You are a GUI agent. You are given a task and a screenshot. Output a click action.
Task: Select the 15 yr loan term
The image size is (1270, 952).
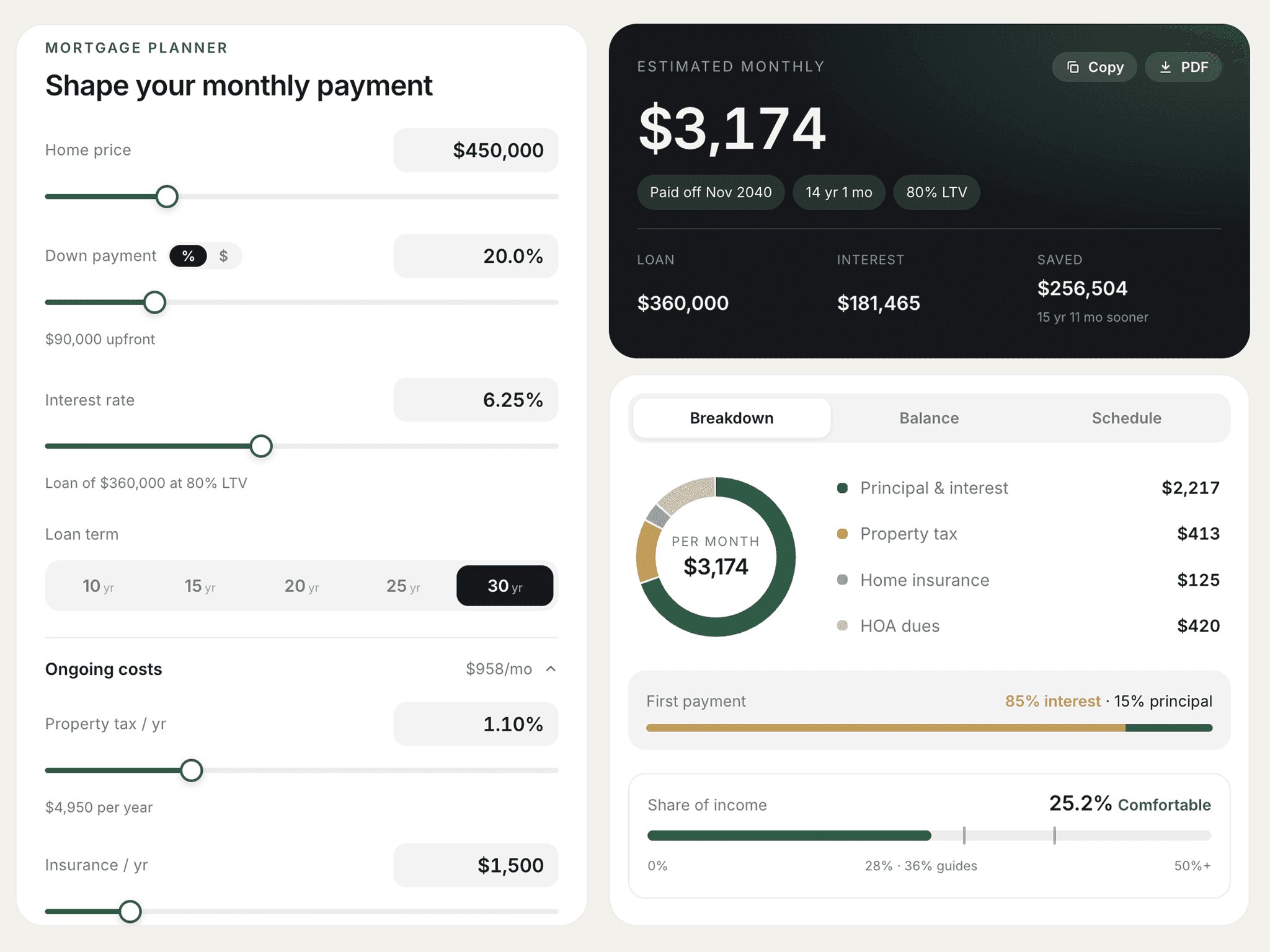200,586
